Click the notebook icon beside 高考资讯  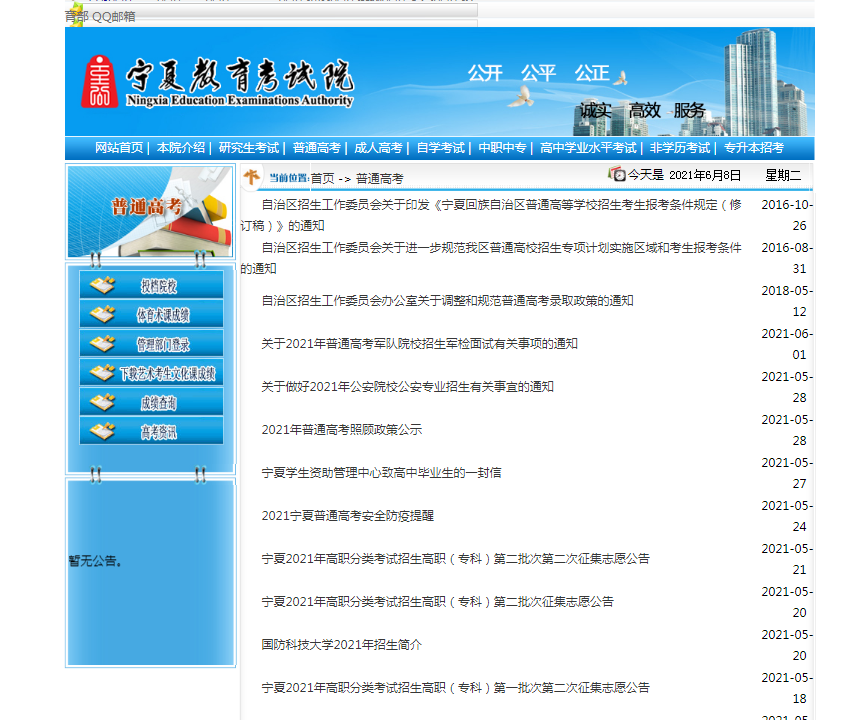coord(102,431)
